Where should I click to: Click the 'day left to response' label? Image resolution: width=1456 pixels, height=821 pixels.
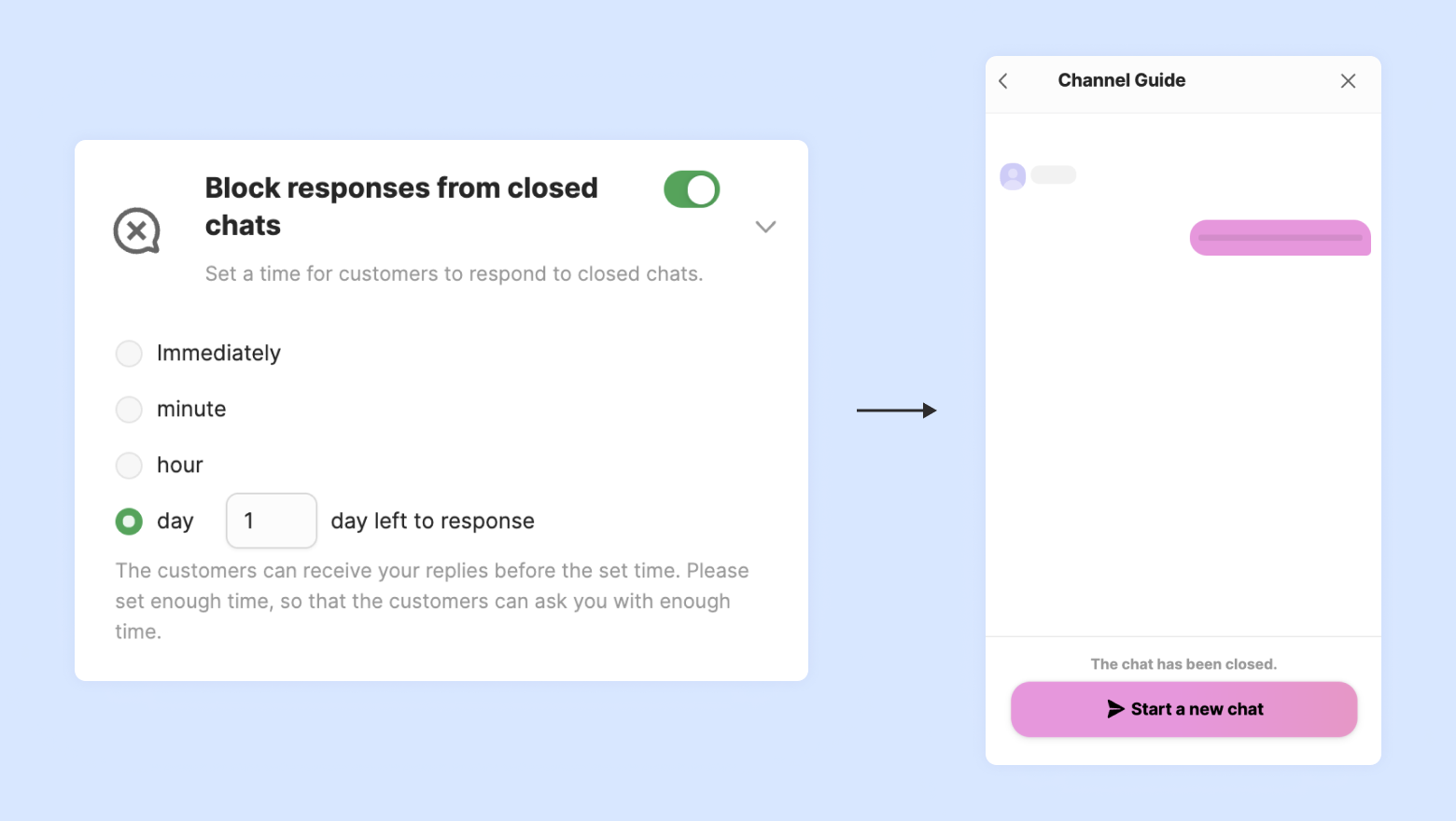click(432, 521)
